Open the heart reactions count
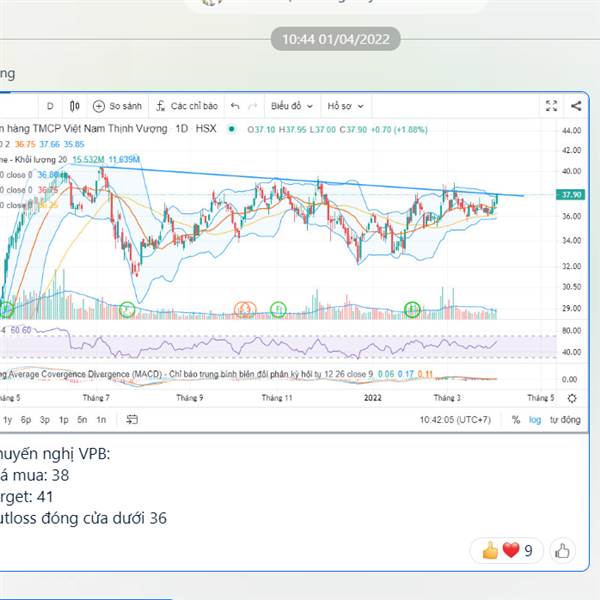The width and height of the screenshot is (600, 600). click(x=507, y=551)
